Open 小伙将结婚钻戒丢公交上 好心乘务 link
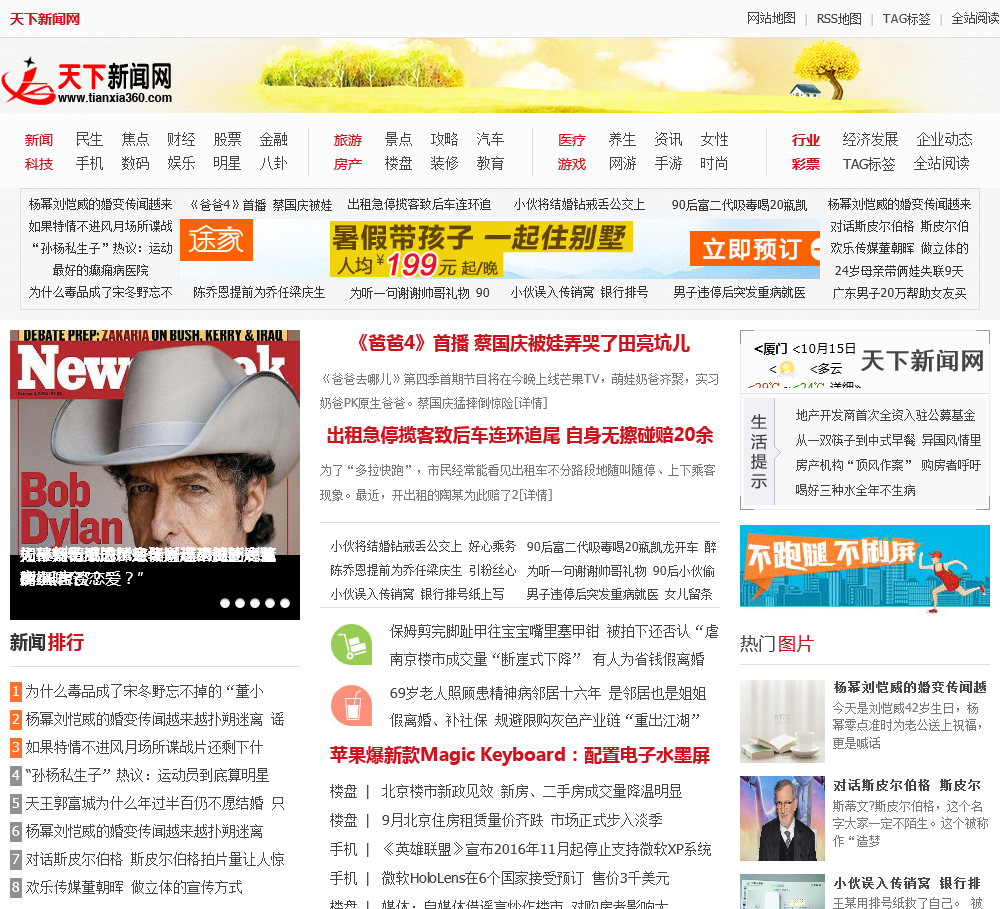The height and width of the screenshot is (909, 1000). pos(423,547)
